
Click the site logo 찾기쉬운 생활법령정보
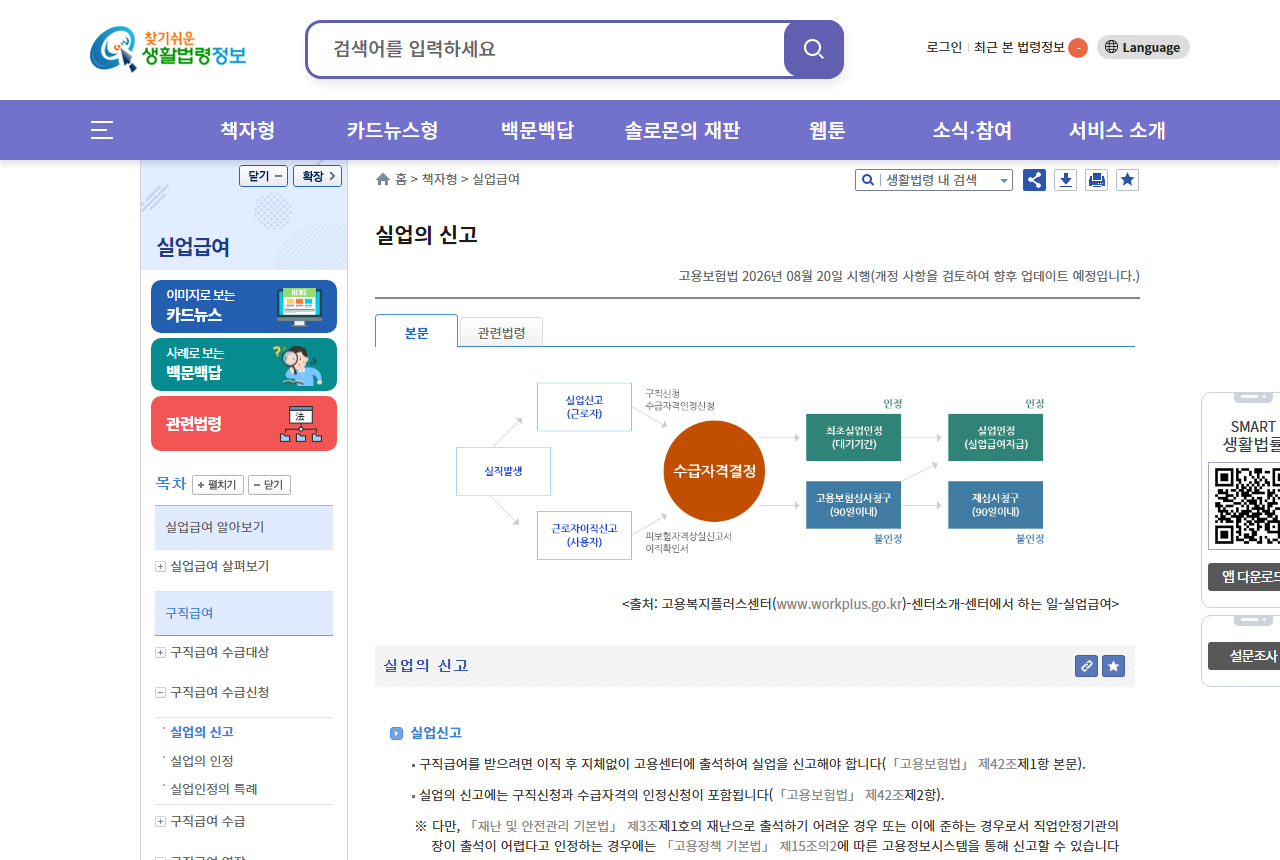click(168, 49)
